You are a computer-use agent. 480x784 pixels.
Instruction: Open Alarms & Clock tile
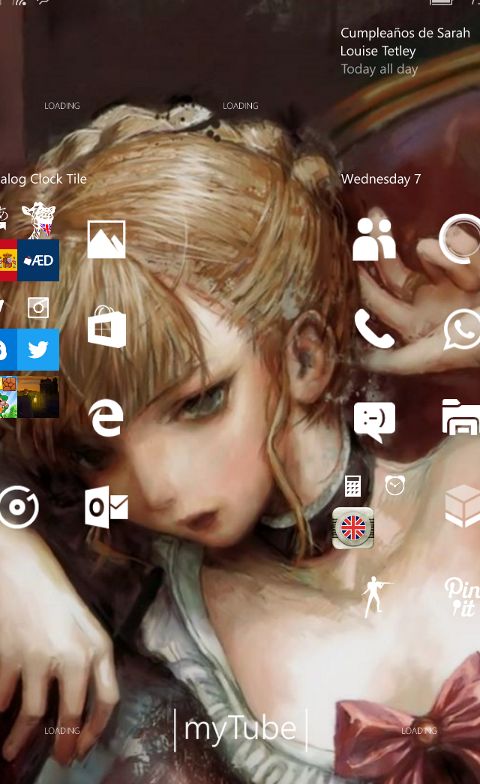point(395,486)
